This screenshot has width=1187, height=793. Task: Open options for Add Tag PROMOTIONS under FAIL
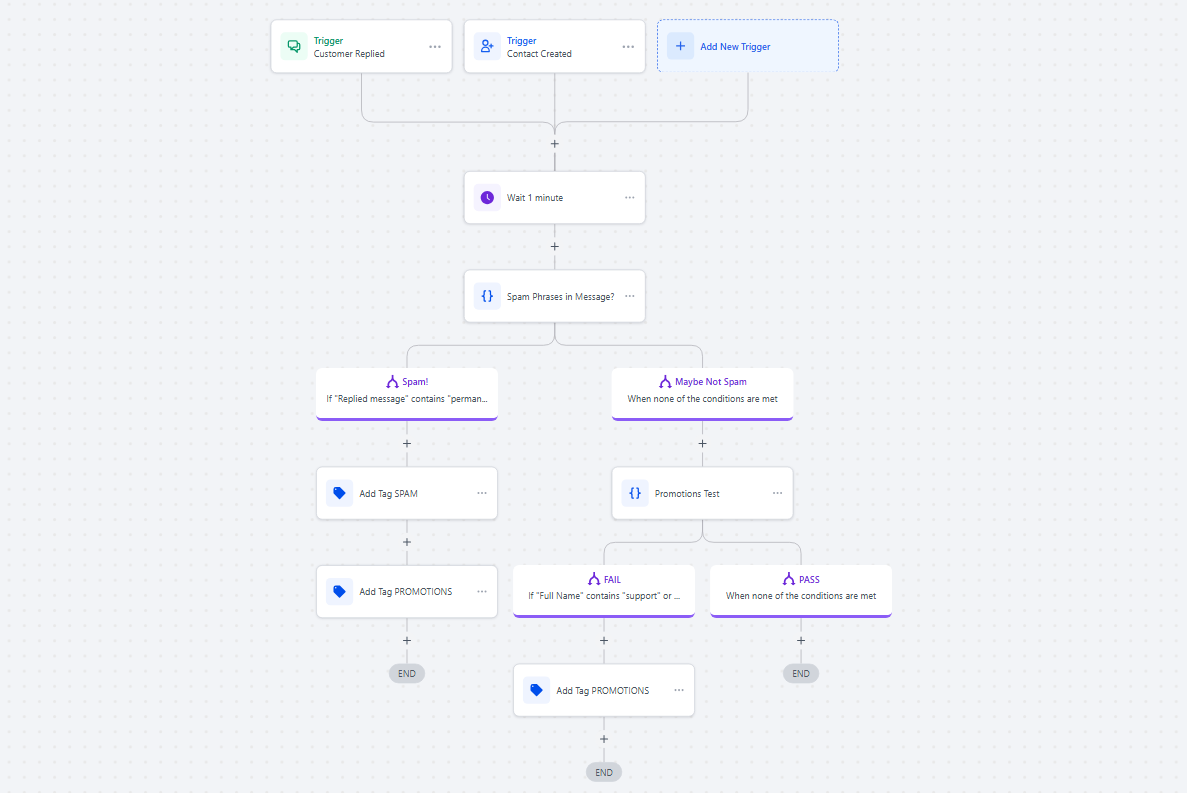click(x=679, y=689)
